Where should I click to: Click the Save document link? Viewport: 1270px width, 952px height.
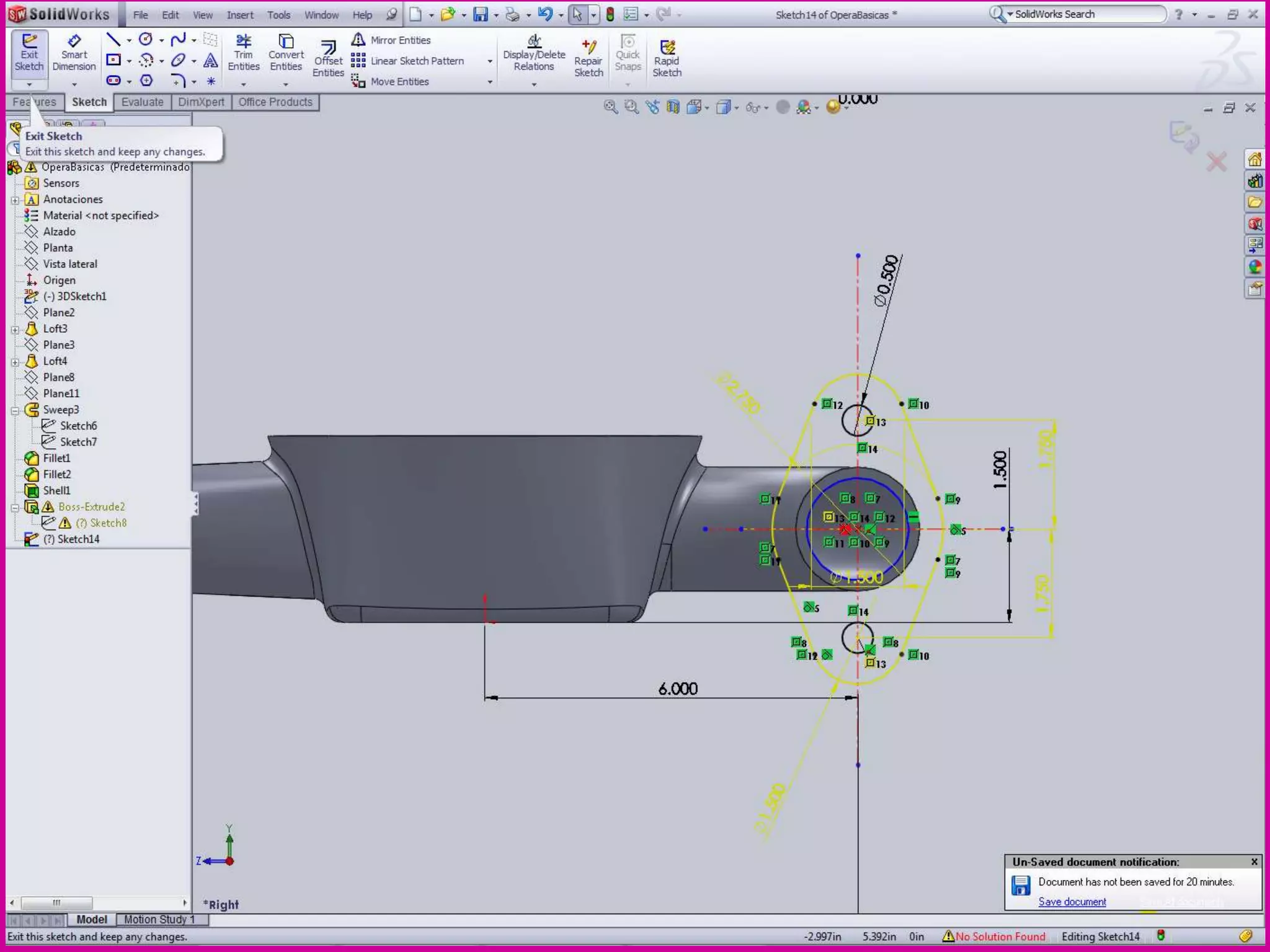pos(1072,902)
